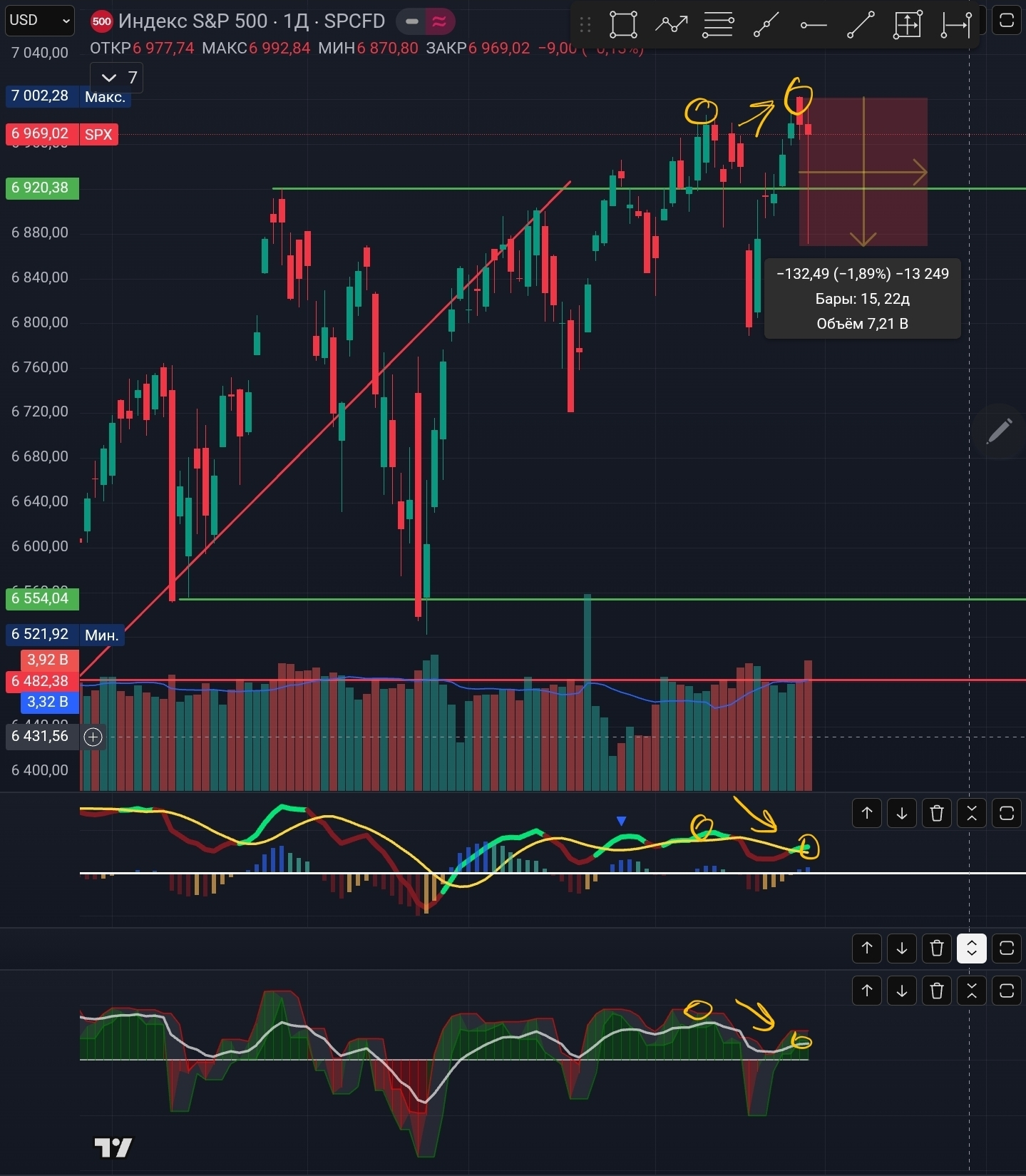Select the red diagonal trend line
Screen dimensions: 1026x1176
tap(324, 429)
